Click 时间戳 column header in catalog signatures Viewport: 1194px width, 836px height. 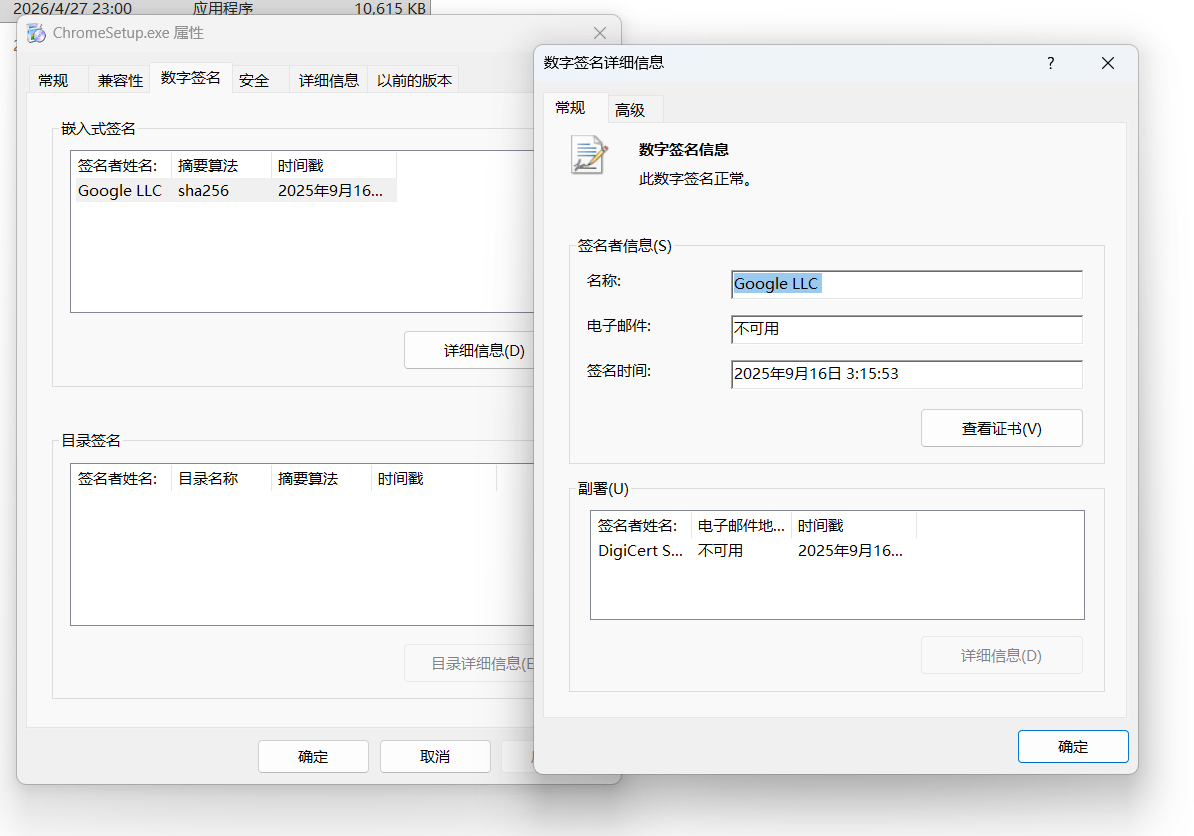click(x=433, y=478)
